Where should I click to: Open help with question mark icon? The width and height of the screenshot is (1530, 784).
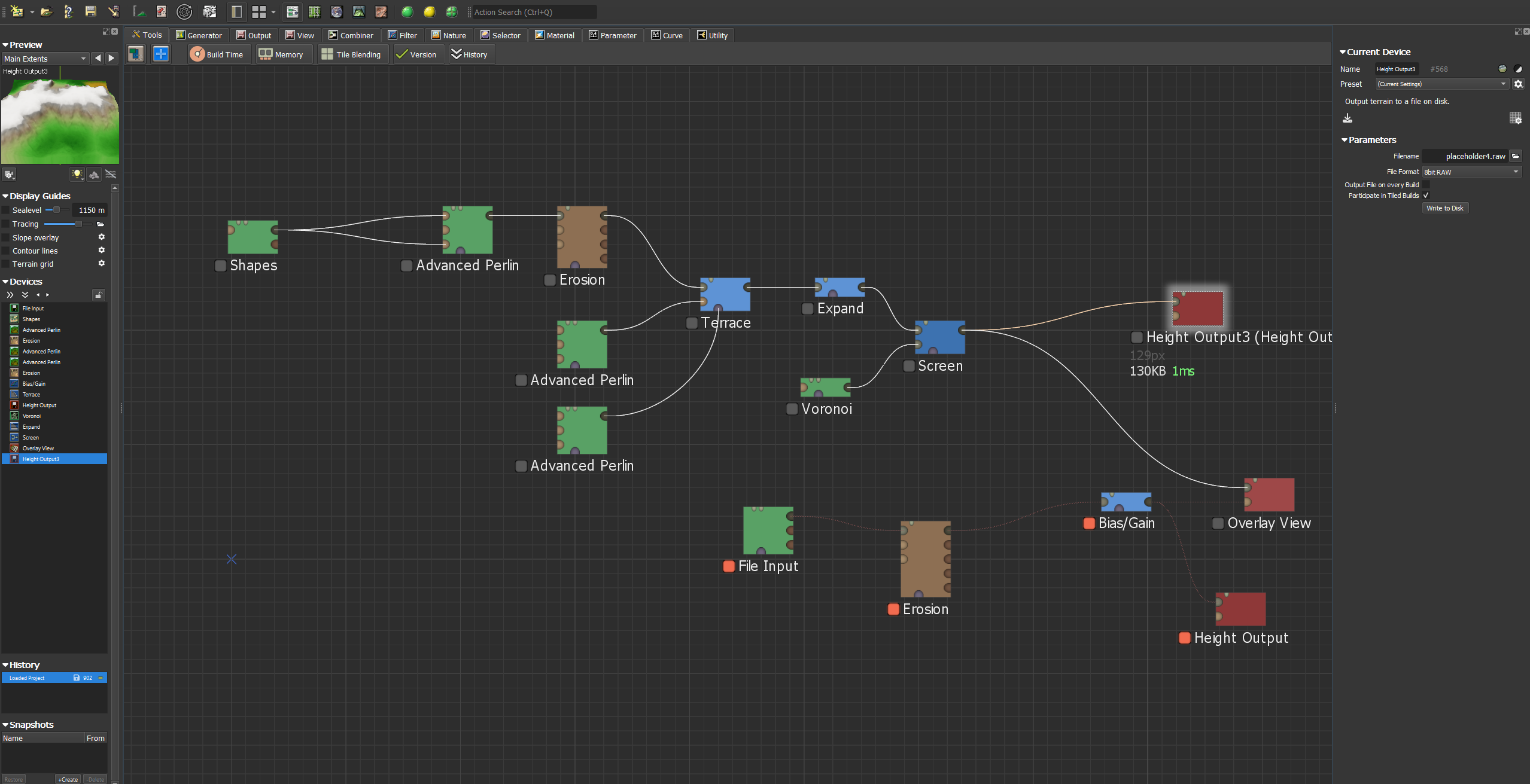point(68,11)
